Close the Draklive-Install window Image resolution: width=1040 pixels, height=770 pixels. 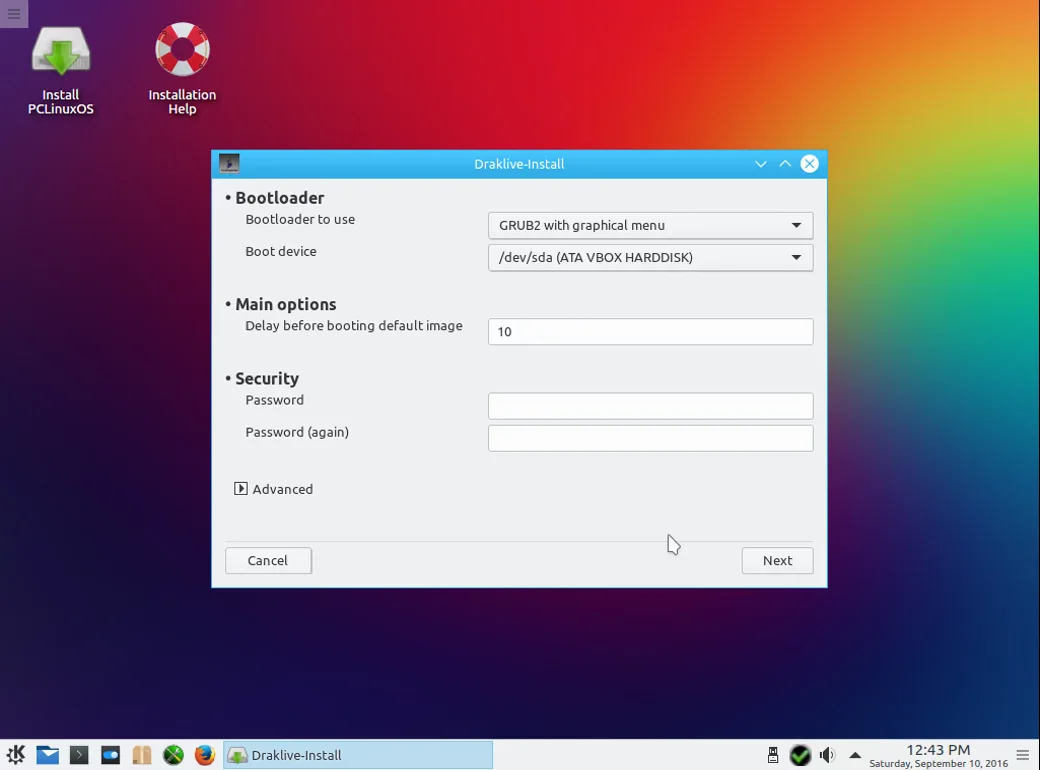tap(809, 164)
